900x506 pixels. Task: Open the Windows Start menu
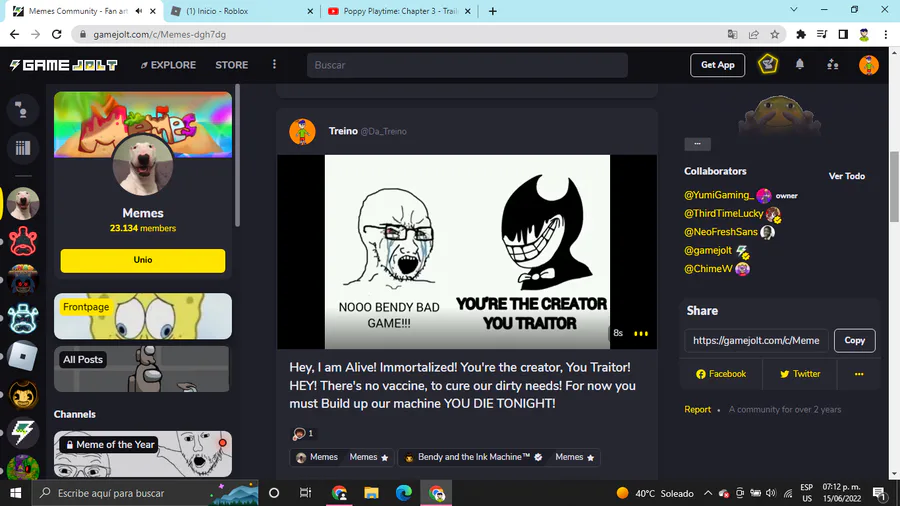click(15, 493)
